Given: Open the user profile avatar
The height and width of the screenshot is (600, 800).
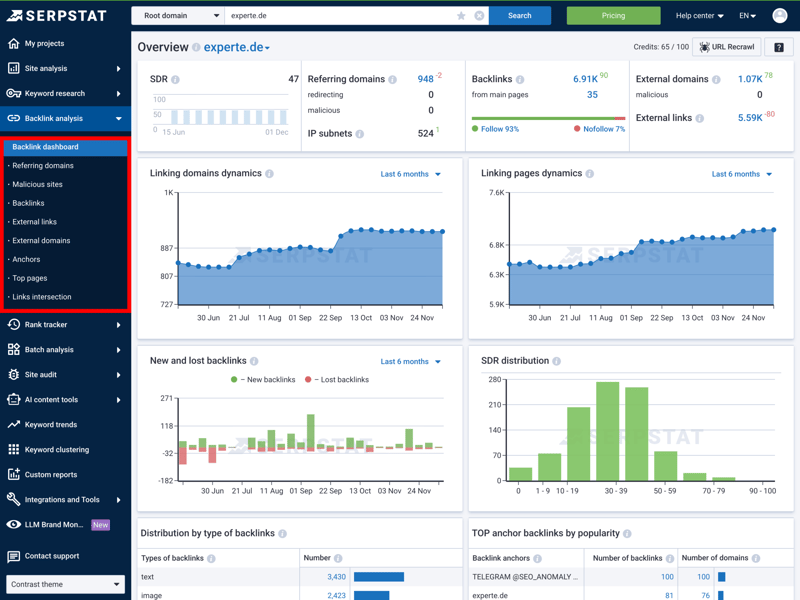Looking at the screenshot, I should click(779, 16).
